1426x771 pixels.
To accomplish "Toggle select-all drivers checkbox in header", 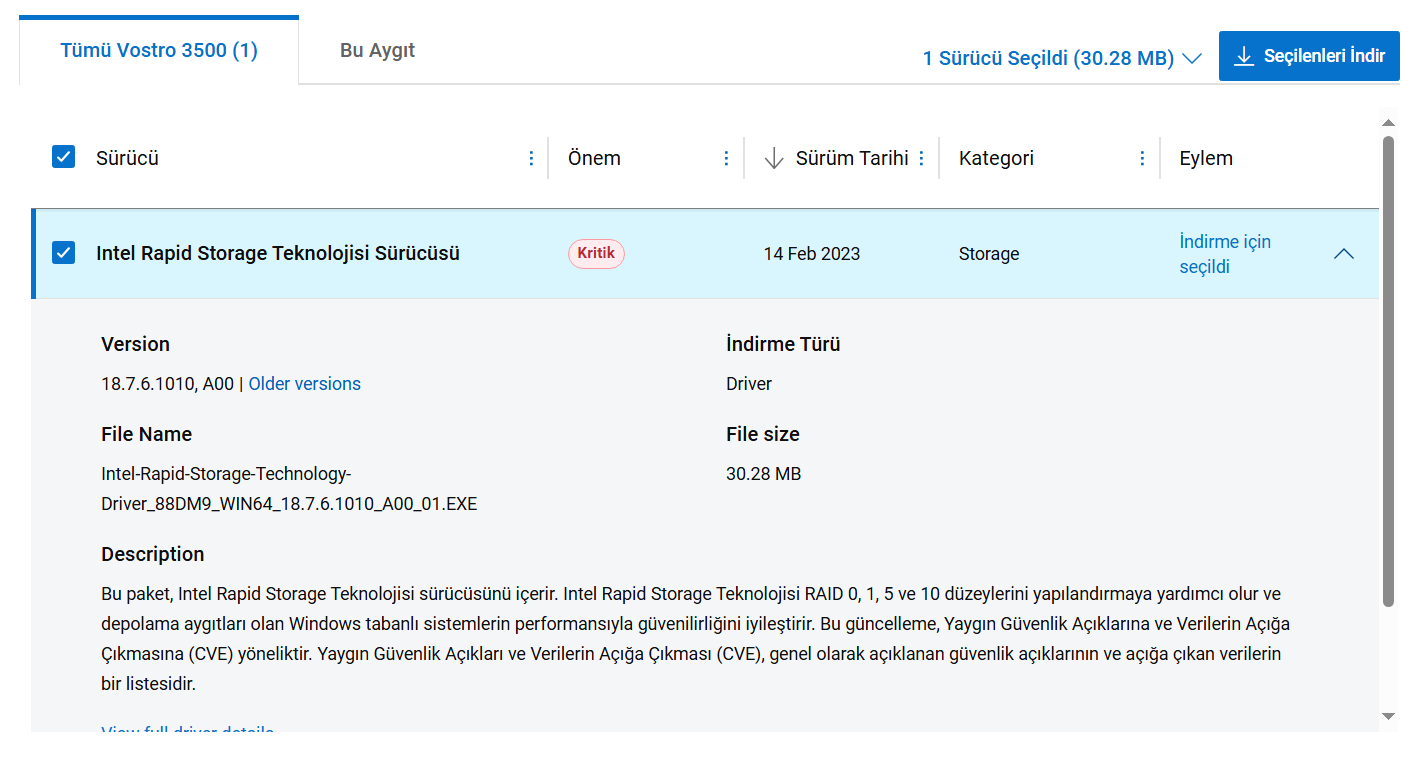I will click(x=64, y=157).
